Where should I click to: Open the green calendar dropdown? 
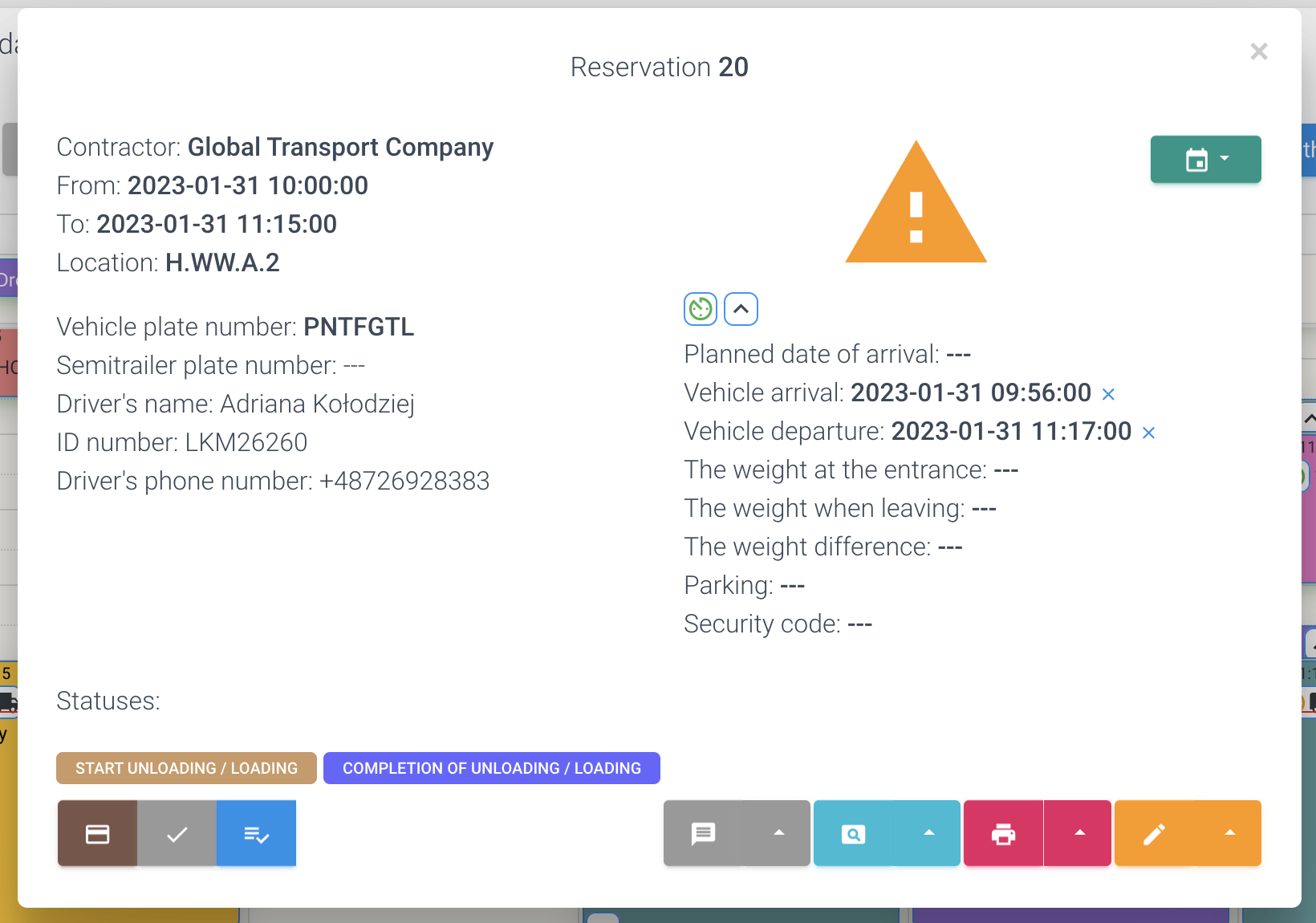(1205, 160)
